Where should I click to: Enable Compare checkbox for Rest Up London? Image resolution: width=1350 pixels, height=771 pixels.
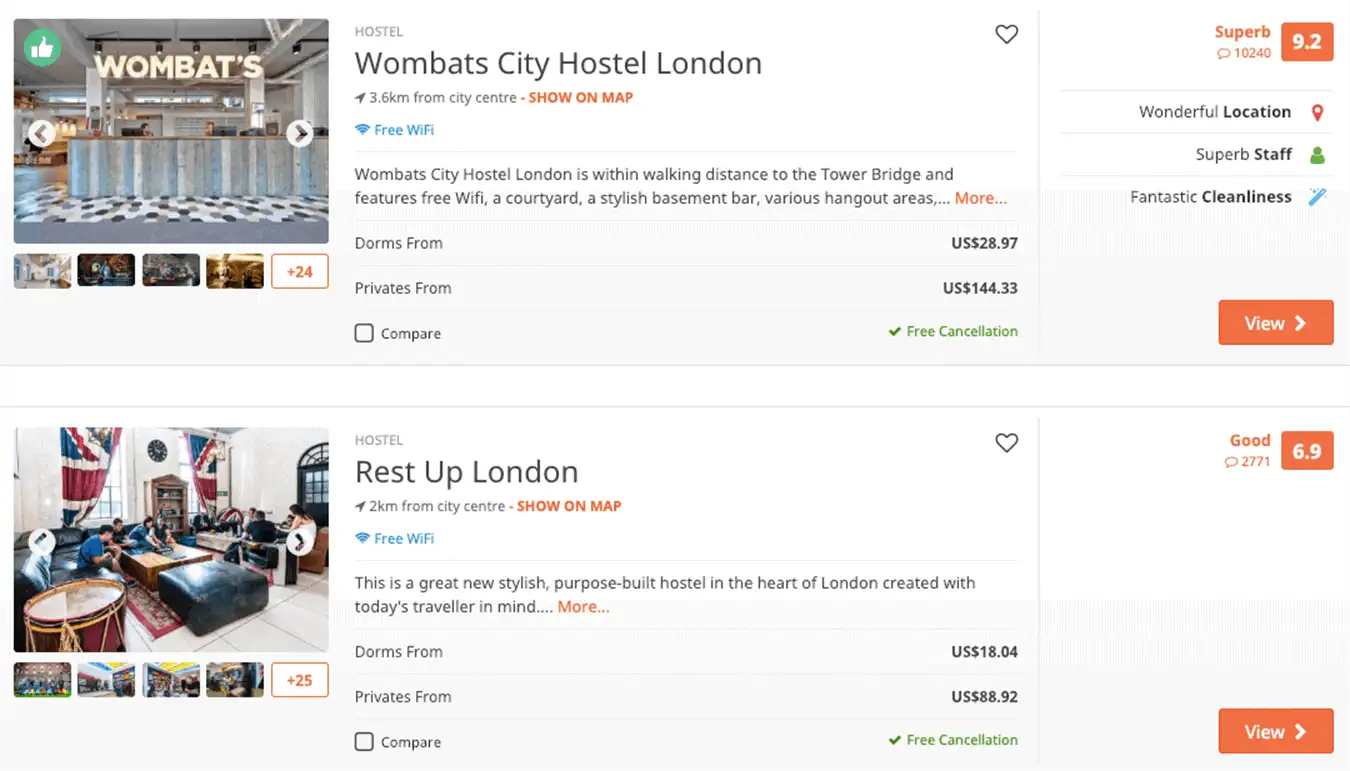[364, 742]
